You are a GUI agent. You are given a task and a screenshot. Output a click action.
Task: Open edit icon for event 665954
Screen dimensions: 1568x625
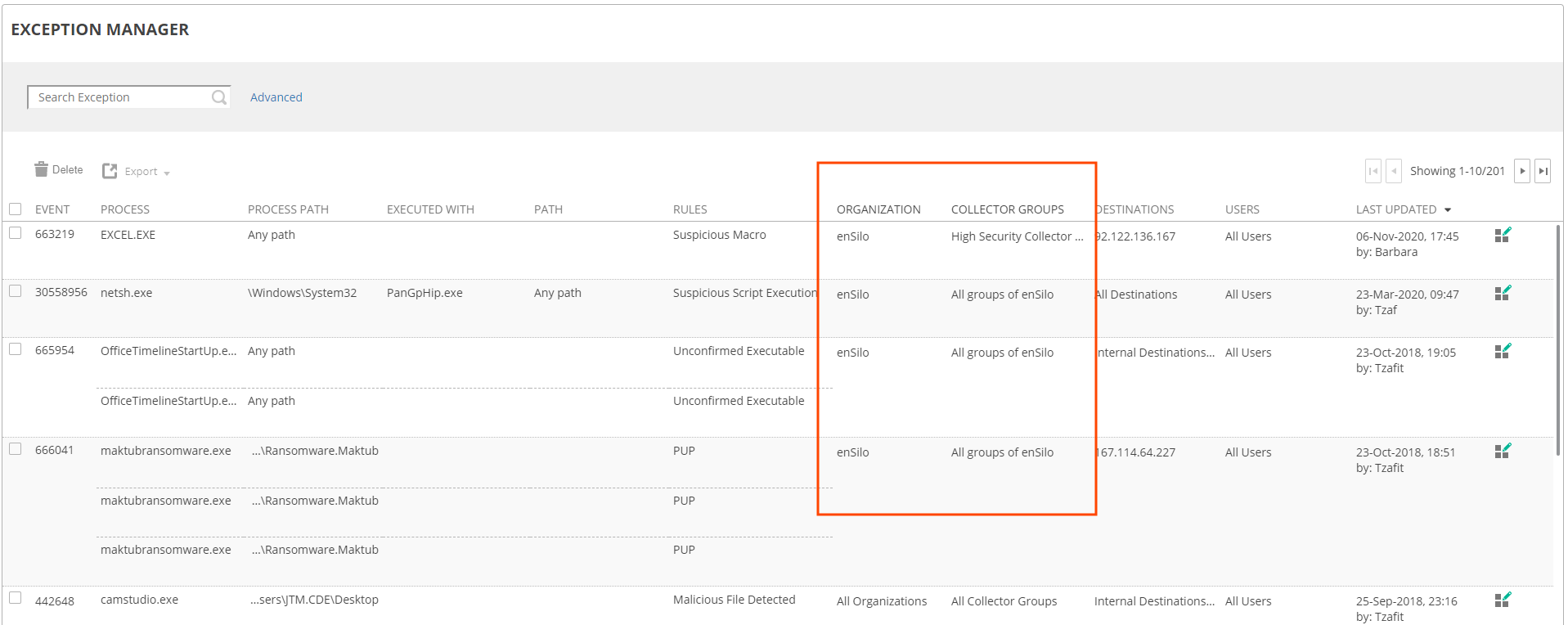pyautogui.click(x=1503, y=352)
